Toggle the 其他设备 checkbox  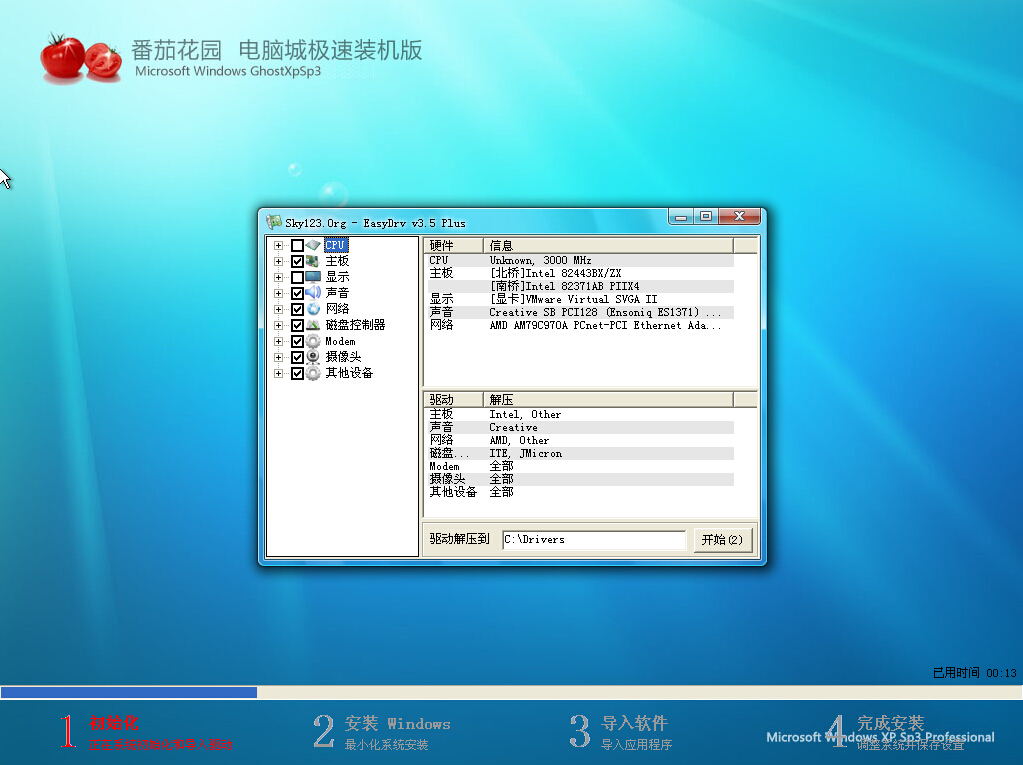(x=297, y=373)
